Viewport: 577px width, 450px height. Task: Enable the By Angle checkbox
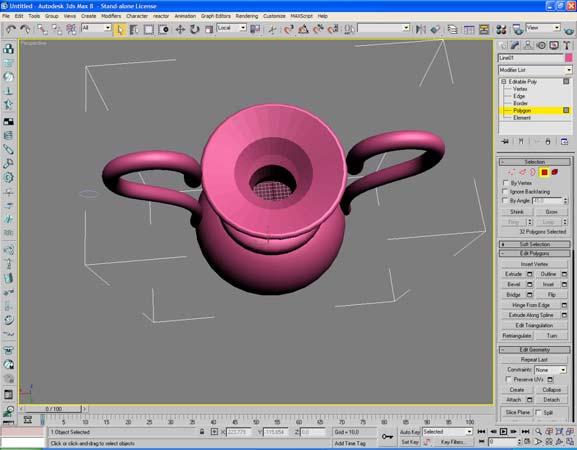(505, 201)
